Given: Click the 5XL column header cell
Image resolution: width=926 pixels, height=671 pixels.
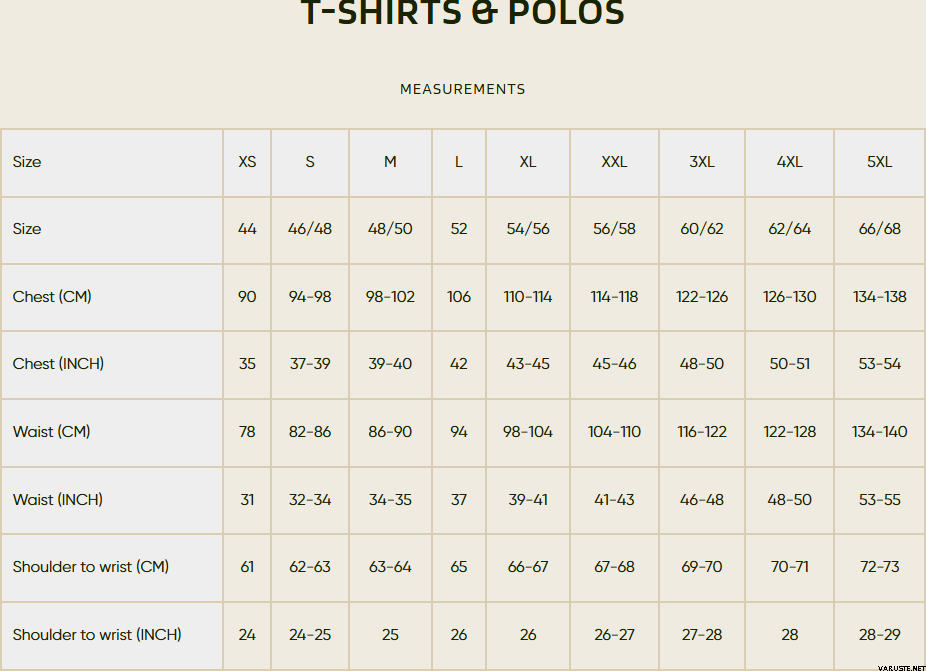Looking at the screenshot, I should pyautogui.click(x=879, y=162).
